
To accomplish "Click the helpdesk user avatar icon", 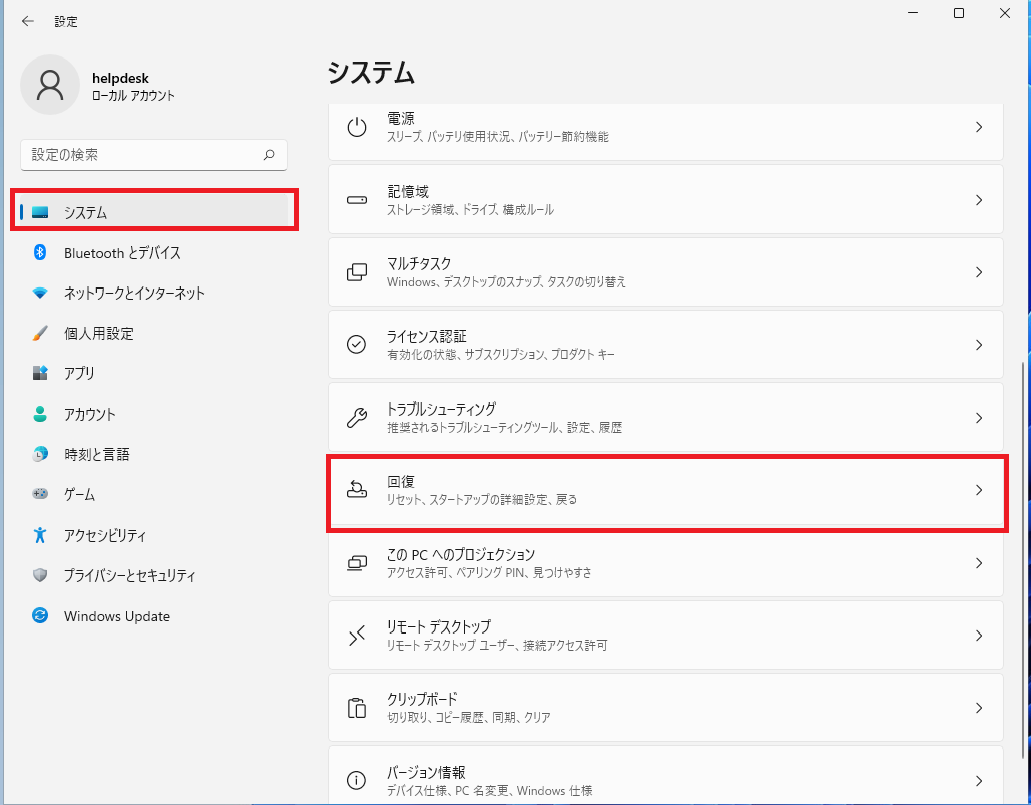I will [x=50, y=85].
